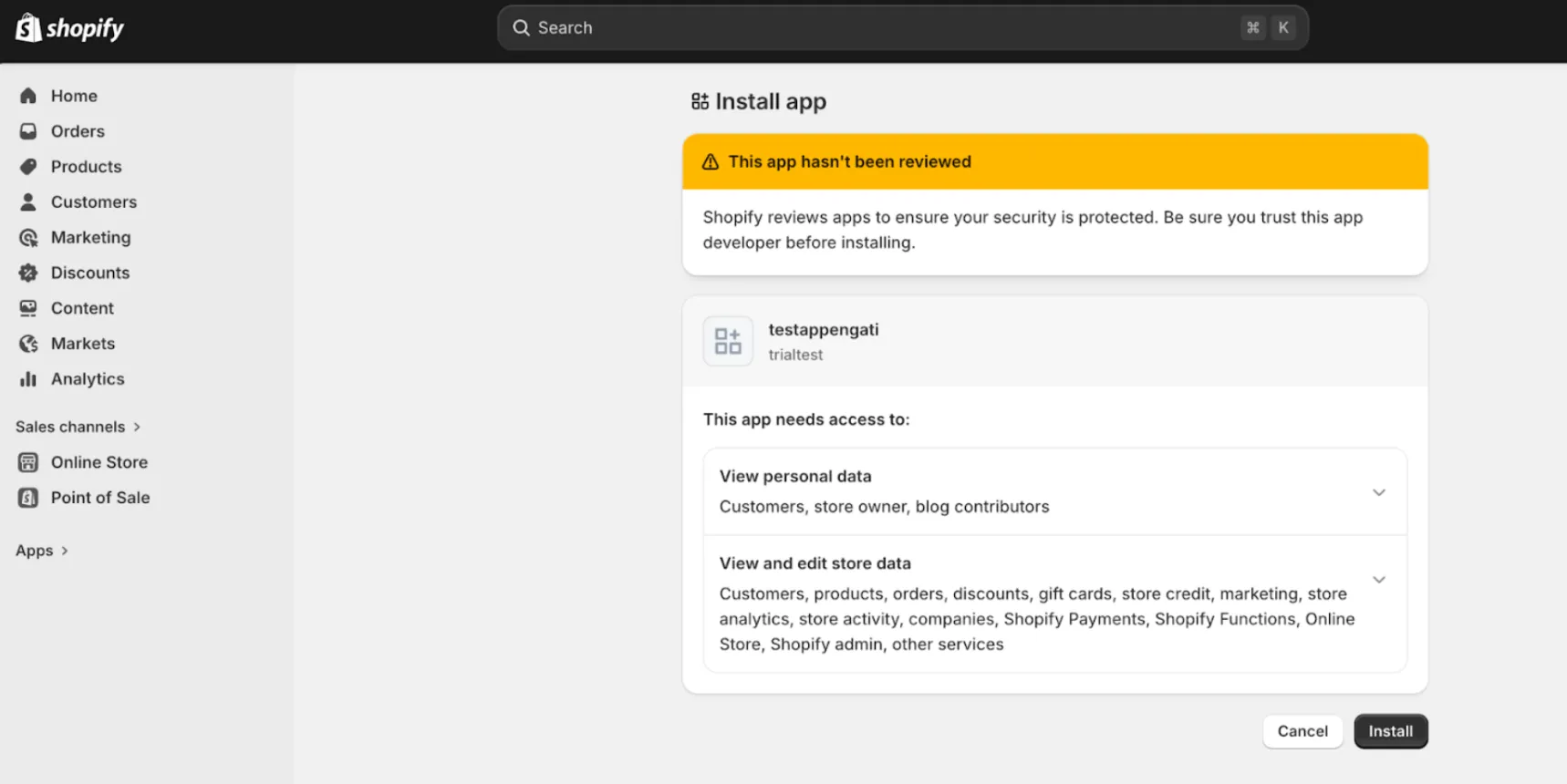Open Marketing in the sidebar
Viewport: 1567px width, 784px height.
coord(90,237)
